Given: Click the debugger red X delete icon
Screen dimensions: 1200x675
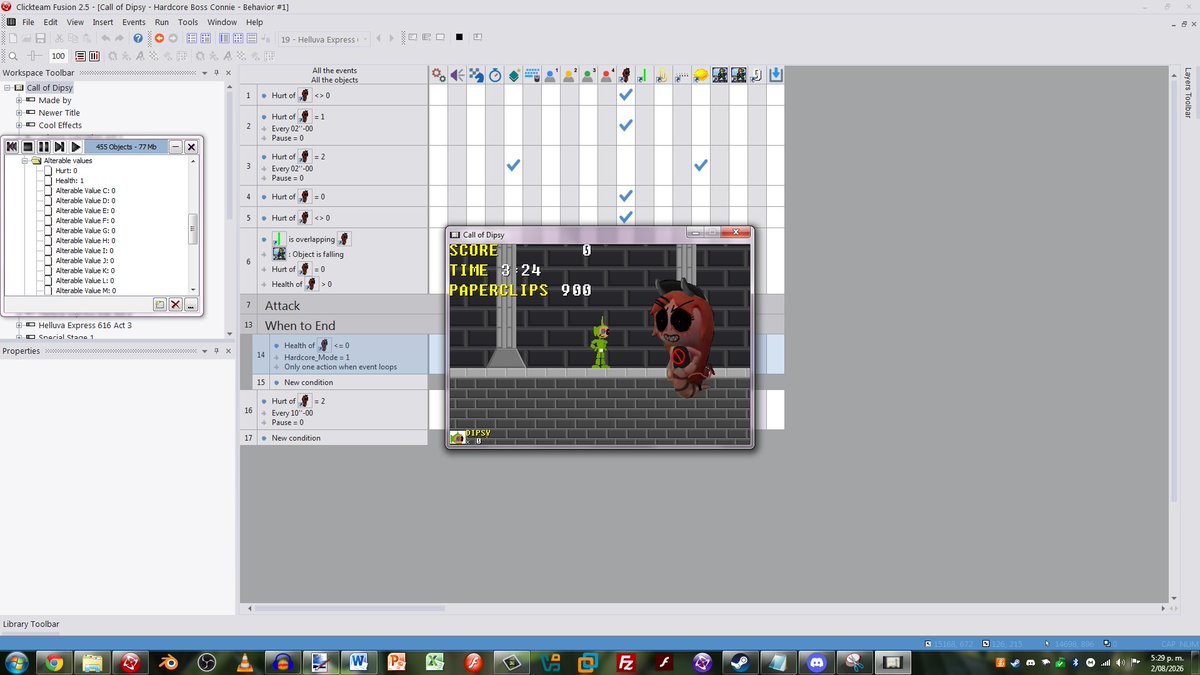Looking at the screenshot, I should pos(175,304).
